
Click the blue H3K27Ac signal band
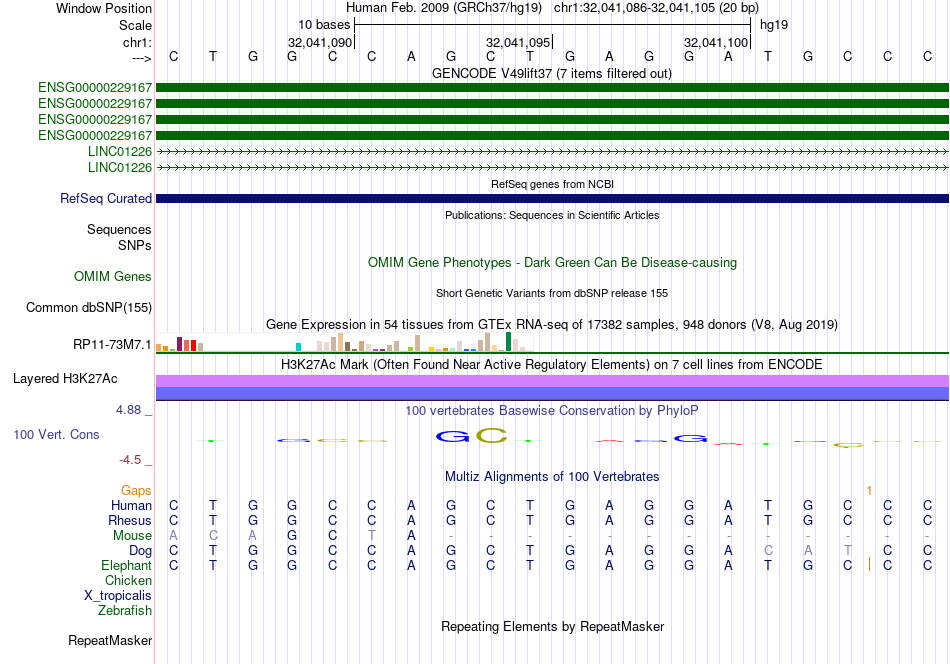552,394
